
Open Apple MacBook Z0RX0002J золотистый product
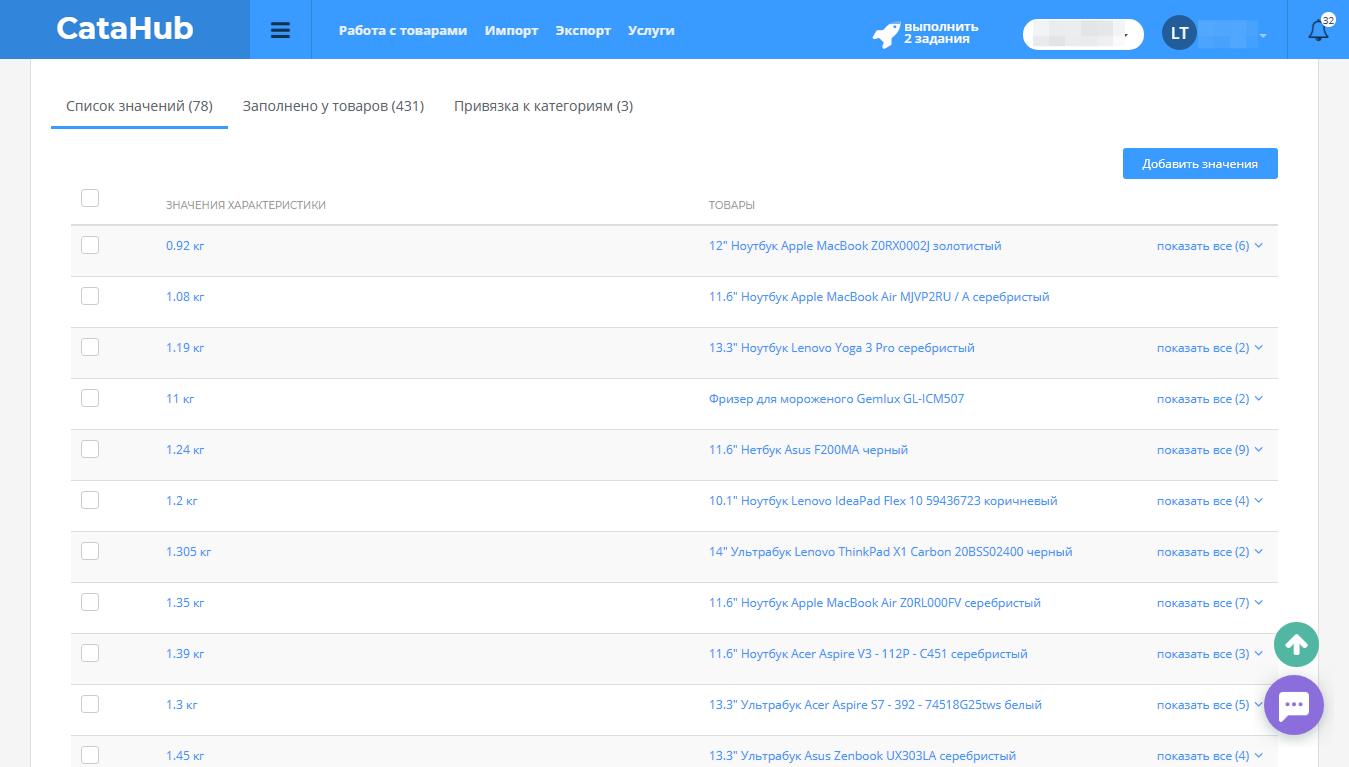(855, 246)
